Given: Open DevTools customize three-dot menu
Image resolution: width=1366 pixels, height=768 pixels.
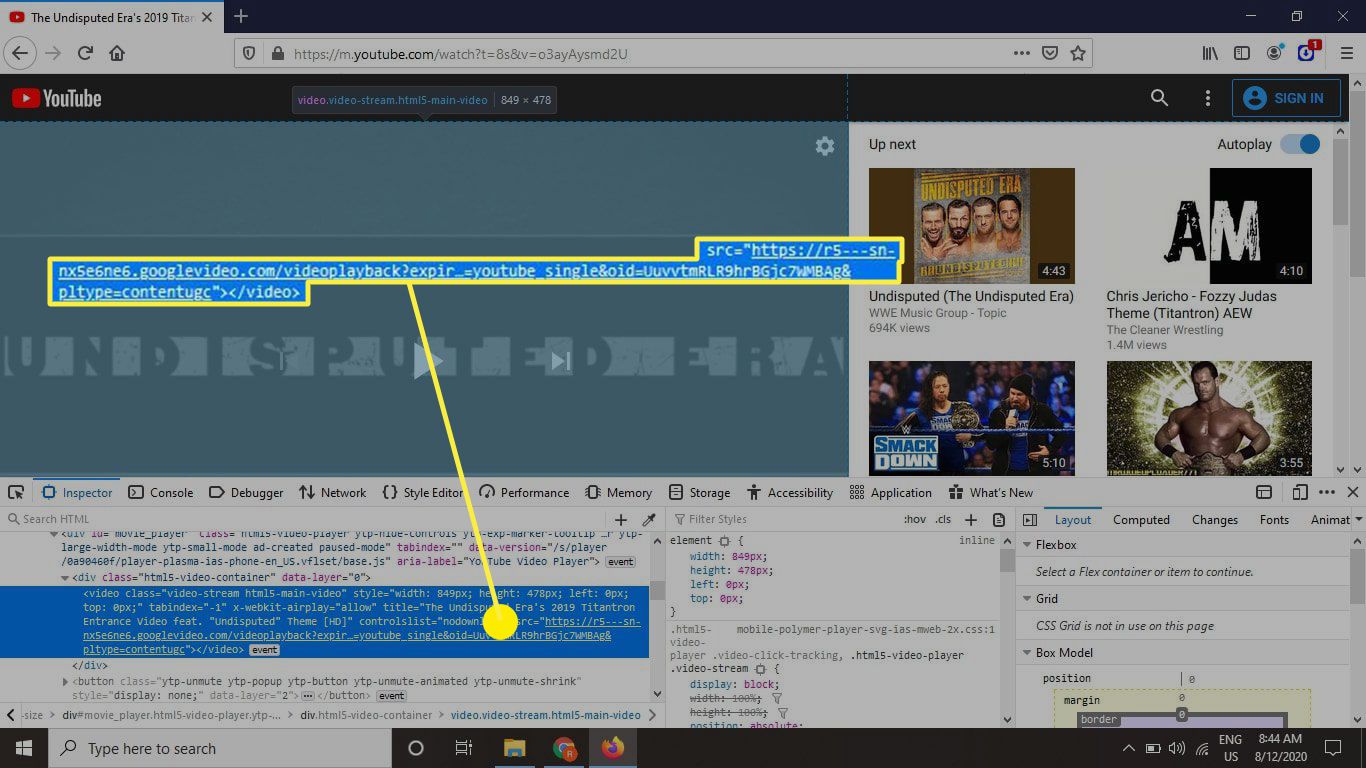Looking at the screenshot, I should point(1327,492).
